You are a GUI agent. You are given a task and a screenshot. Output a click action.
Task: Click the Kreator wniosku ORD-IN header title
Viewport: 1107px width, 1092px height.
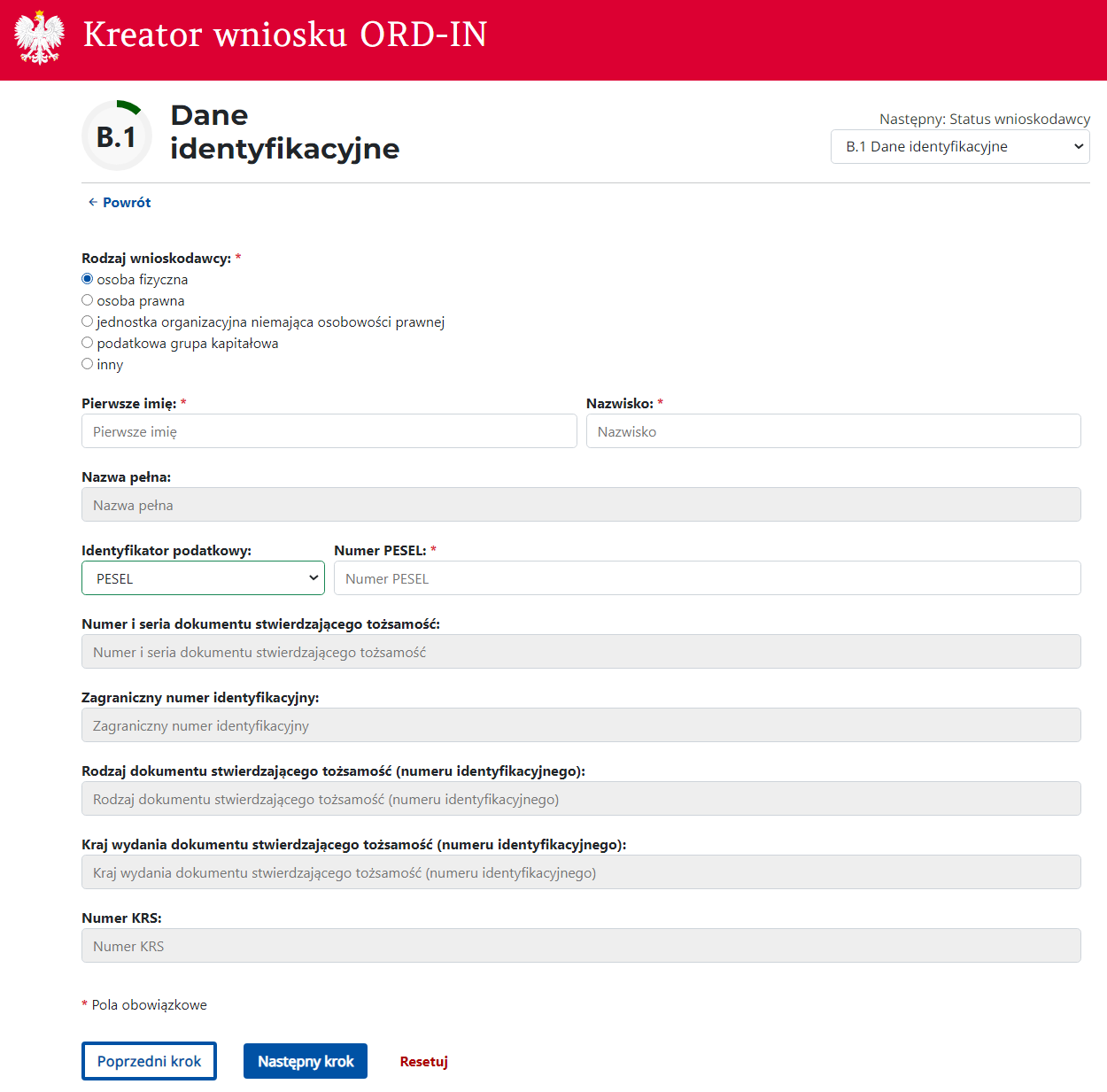coord(285,35)
